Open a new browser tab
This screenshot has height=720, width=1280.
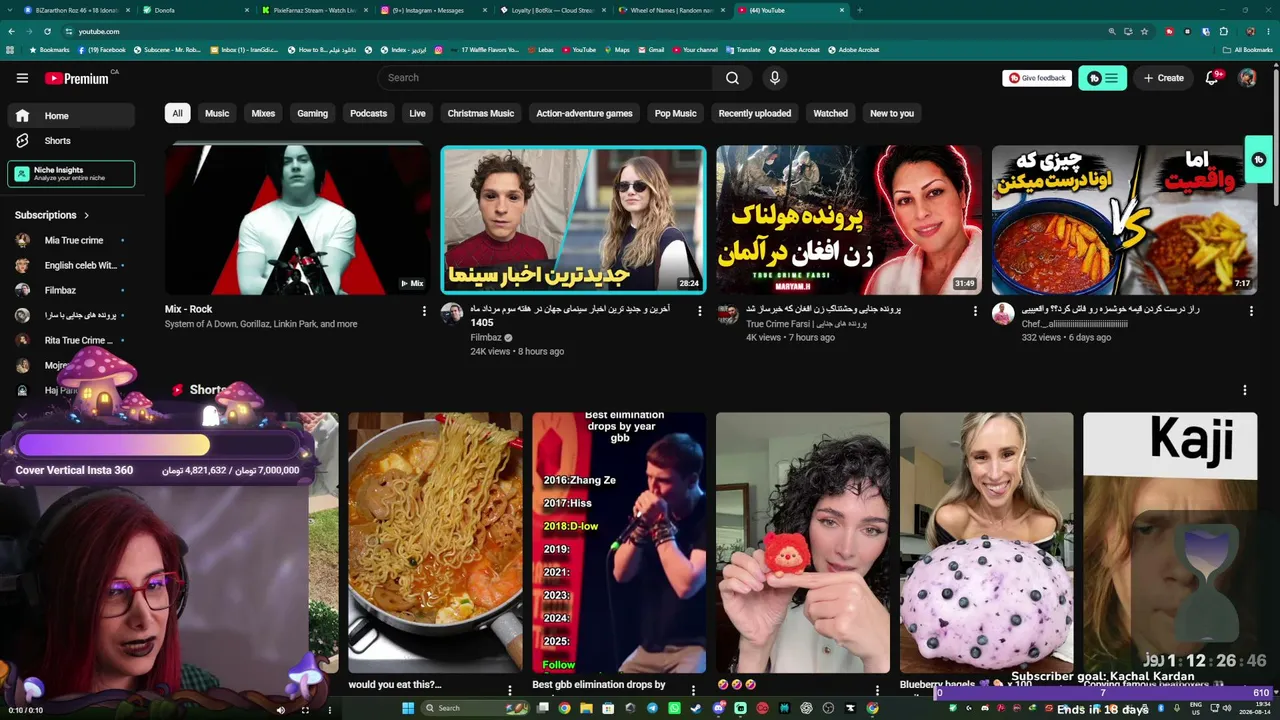[x=859, y=10]
